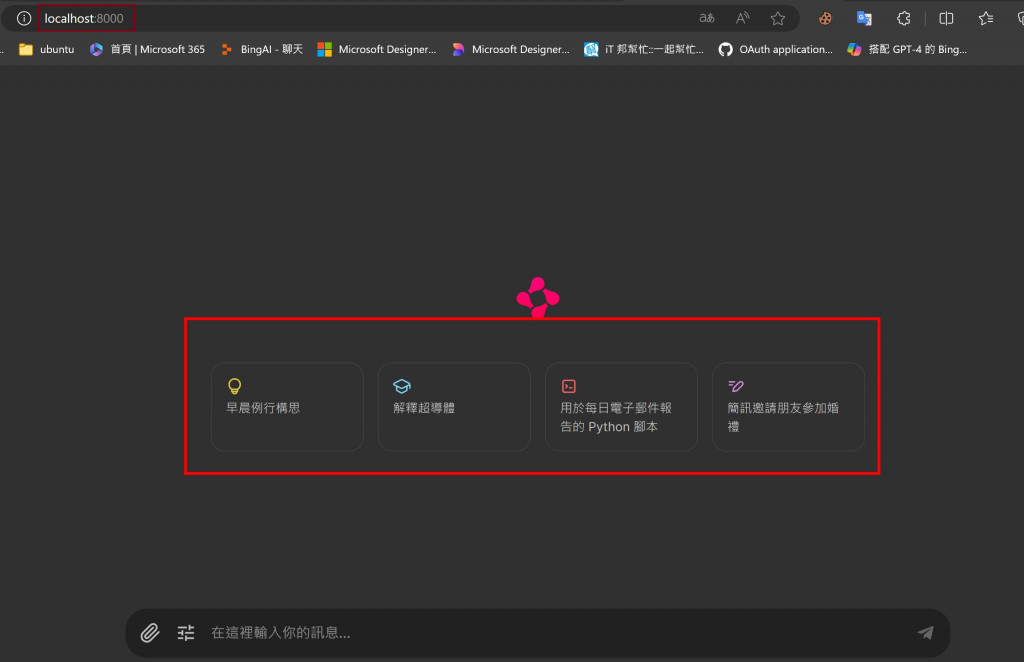Open the Microsoft 365 bookmark
Viewport: 1024px width, 662px height.
[147, 49]
